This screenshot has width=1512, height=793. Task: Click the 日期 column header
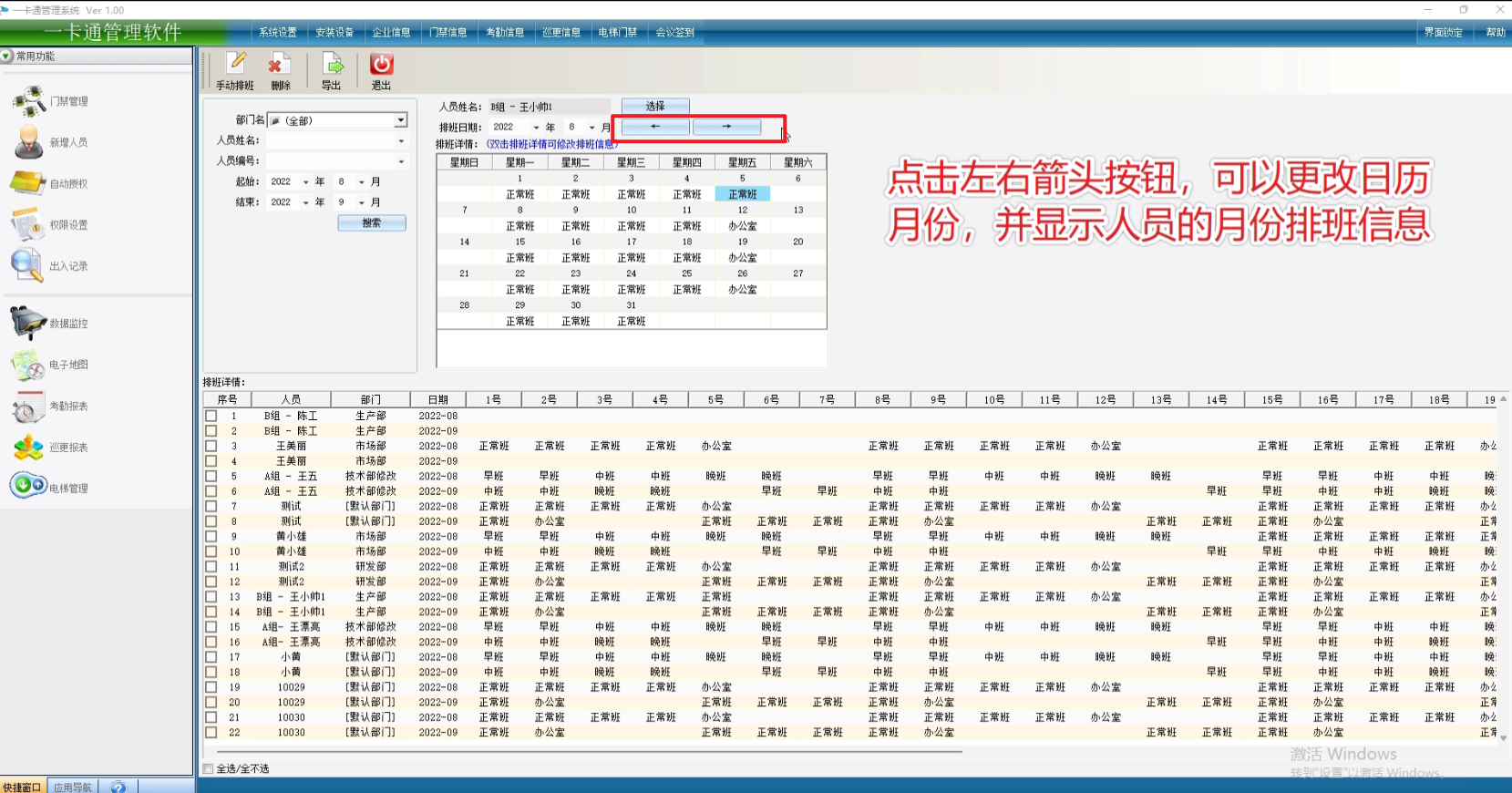pyautogui.click(x=438, y=399)
